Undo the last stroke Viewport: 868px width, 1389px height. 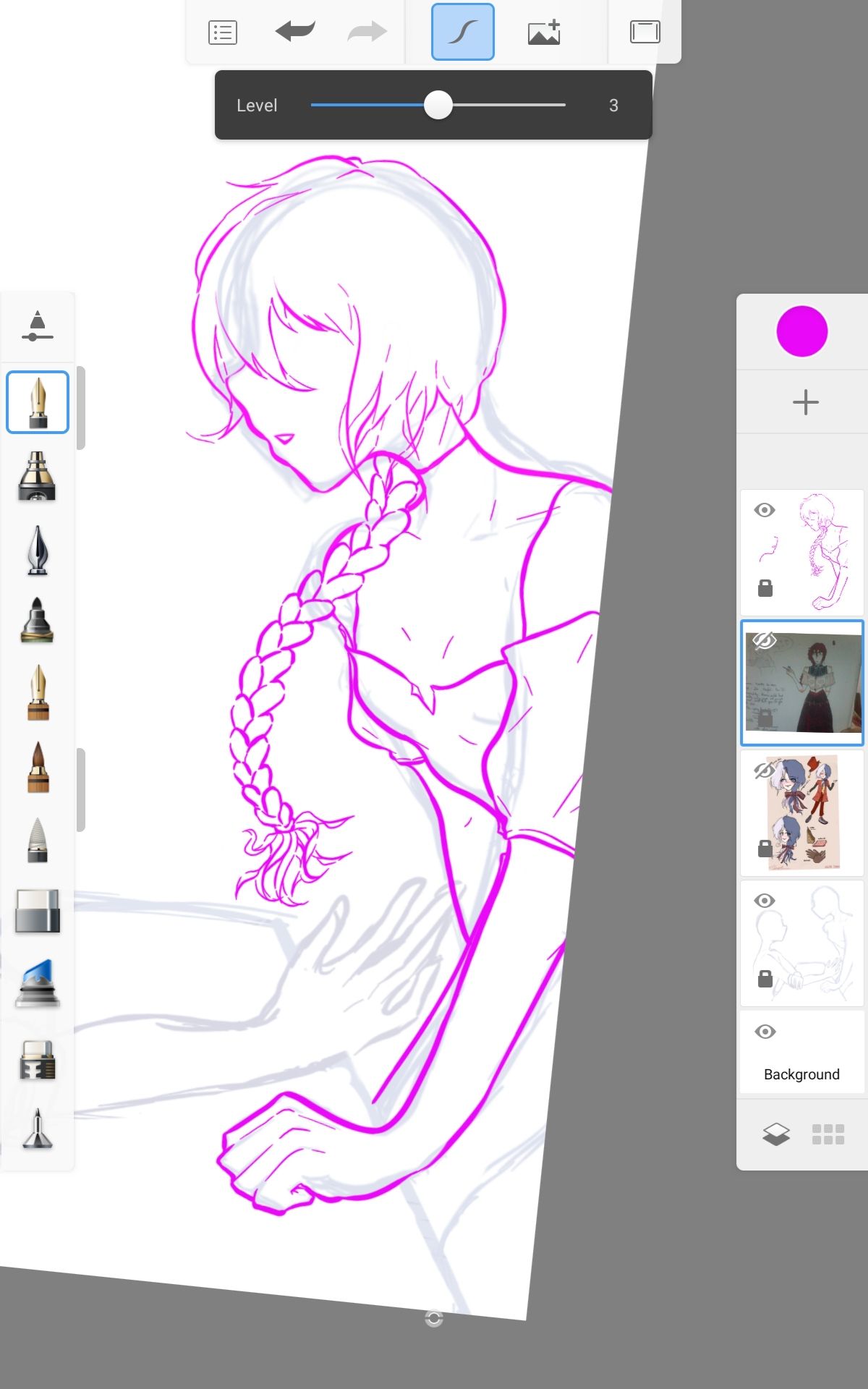coord(295,32)
